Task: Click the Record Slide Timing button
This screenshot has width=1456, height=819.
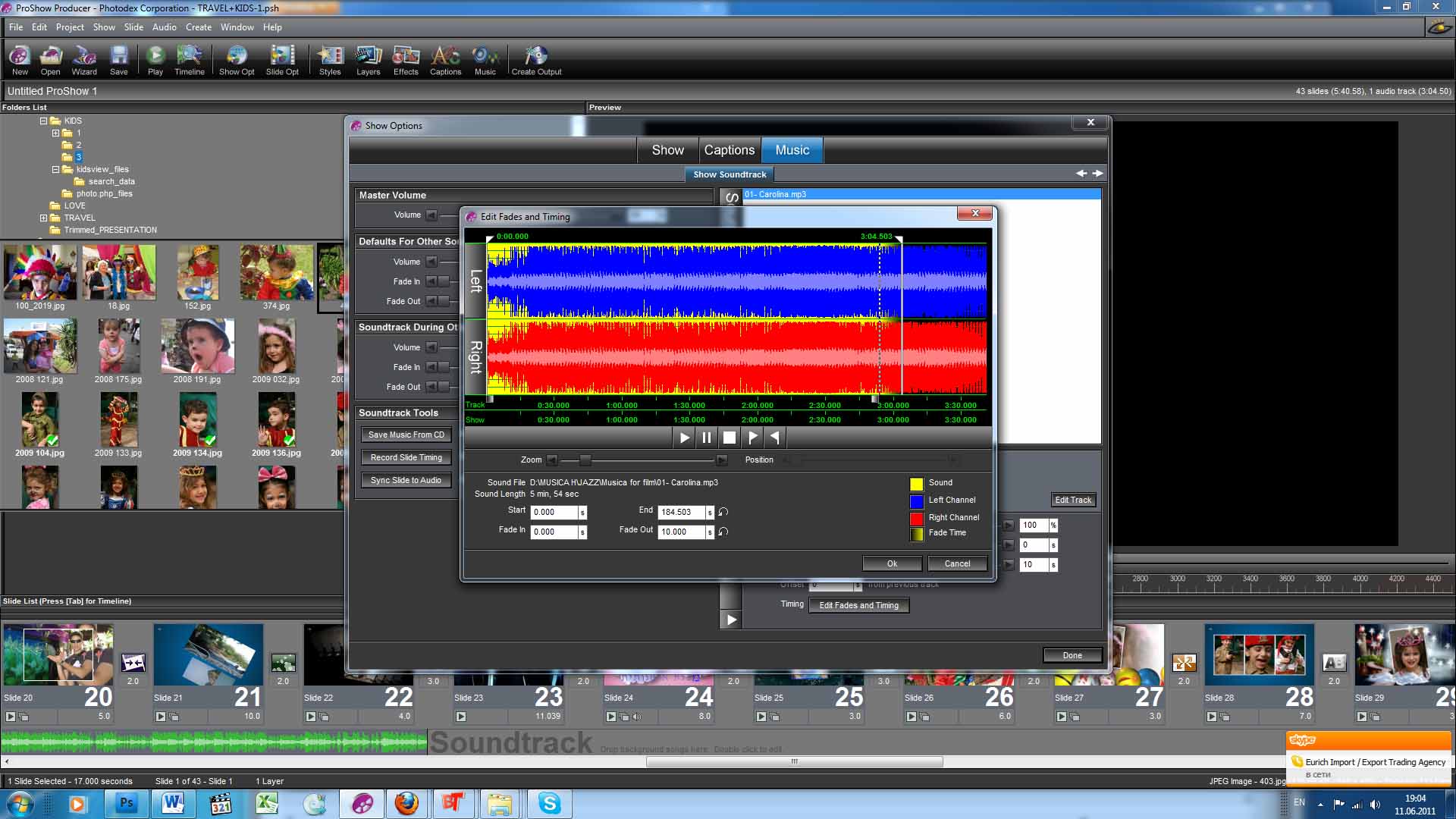Action: coord(406,457)
